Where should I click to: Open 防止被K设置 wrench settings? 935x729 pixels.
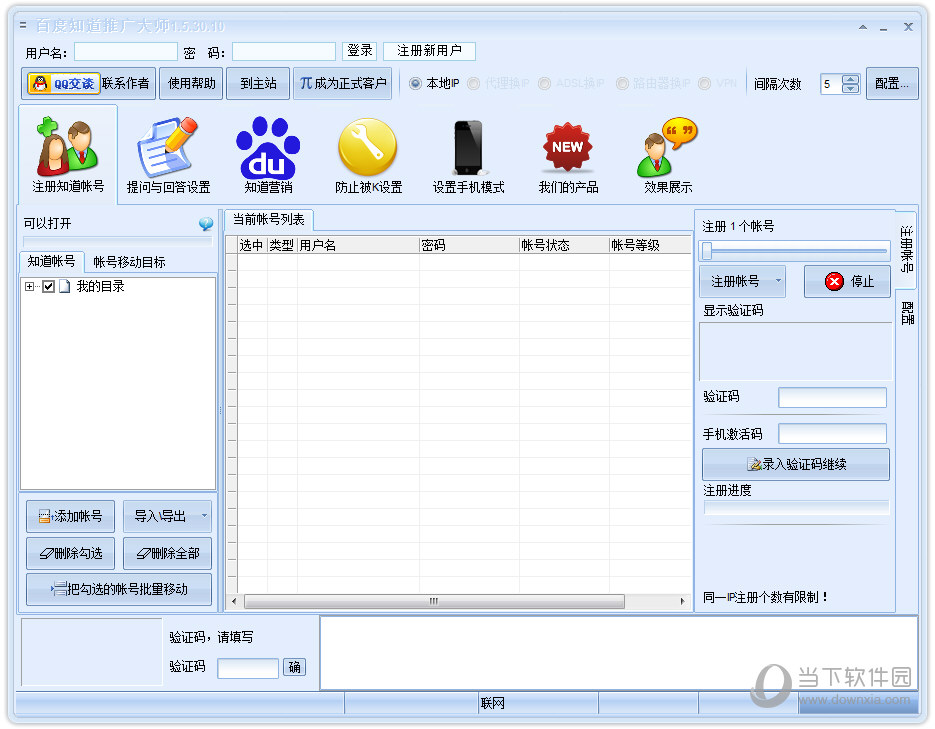[x=368, y=155]
